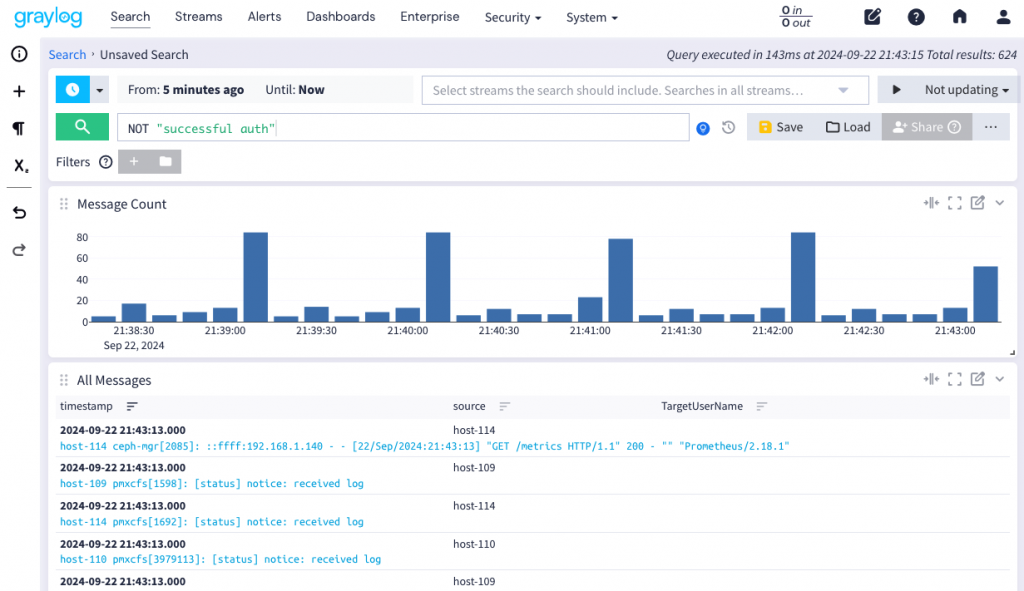The image size is (1024, 591).
Task: Start auto-updating with the play button
Action: (x=896, y=89)
